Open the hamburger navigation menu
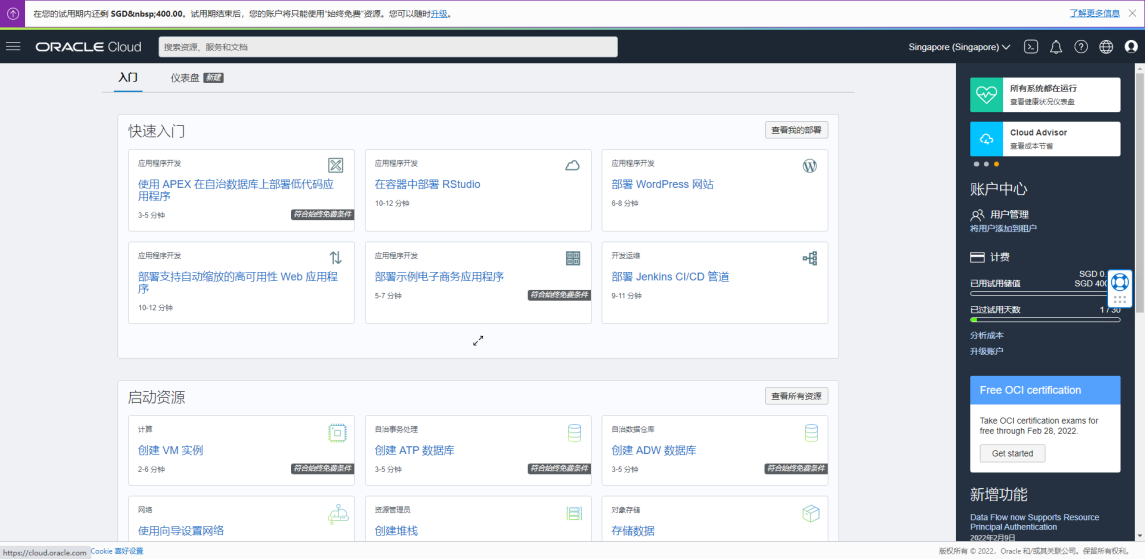The height and width of the screenshot is (559, 1145). coord(12,47)
